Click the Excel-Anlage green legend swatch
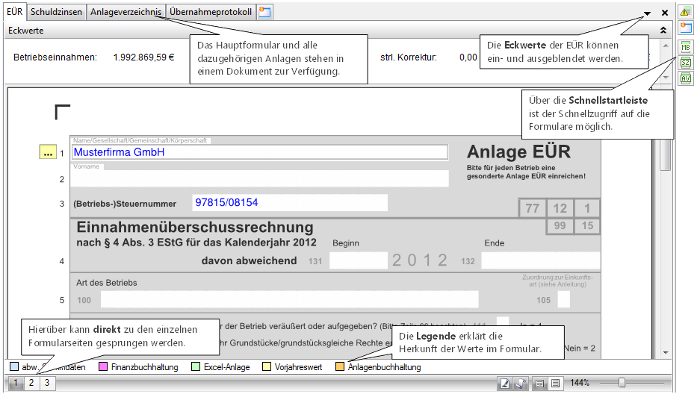 pyautogui.click(x=195, y=367)
